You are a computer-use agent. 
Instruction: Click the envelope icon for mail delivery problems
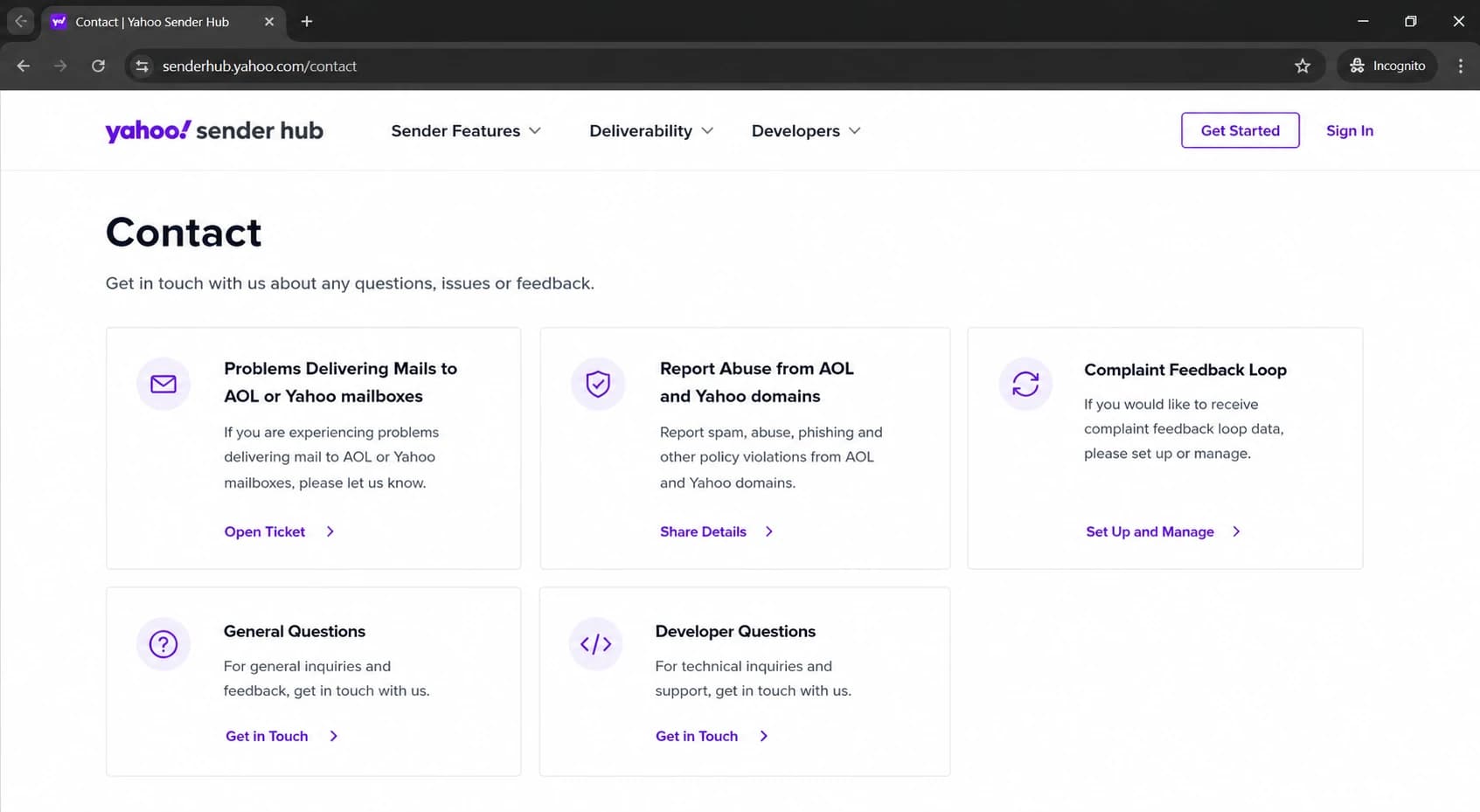[x=163, y=384]
